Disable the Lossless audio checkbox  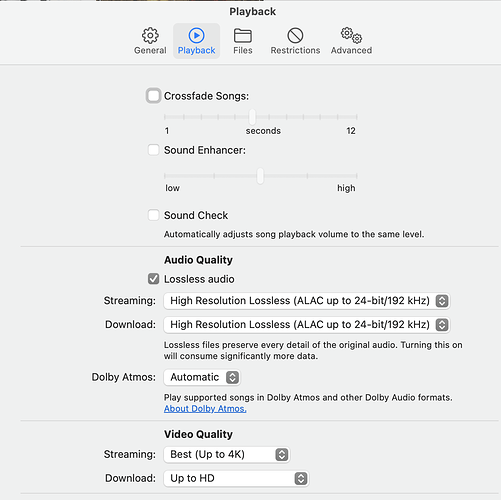tap(153, 279)
